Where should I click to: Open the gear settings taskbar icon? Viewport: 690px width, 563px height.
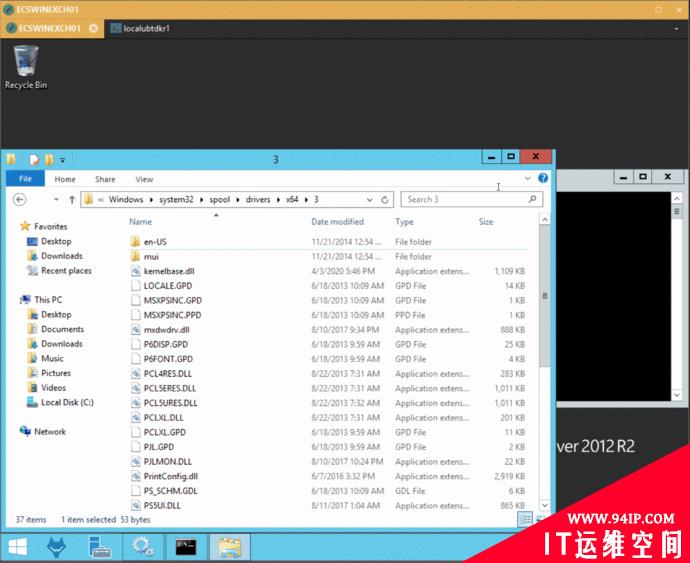point(143,547)
